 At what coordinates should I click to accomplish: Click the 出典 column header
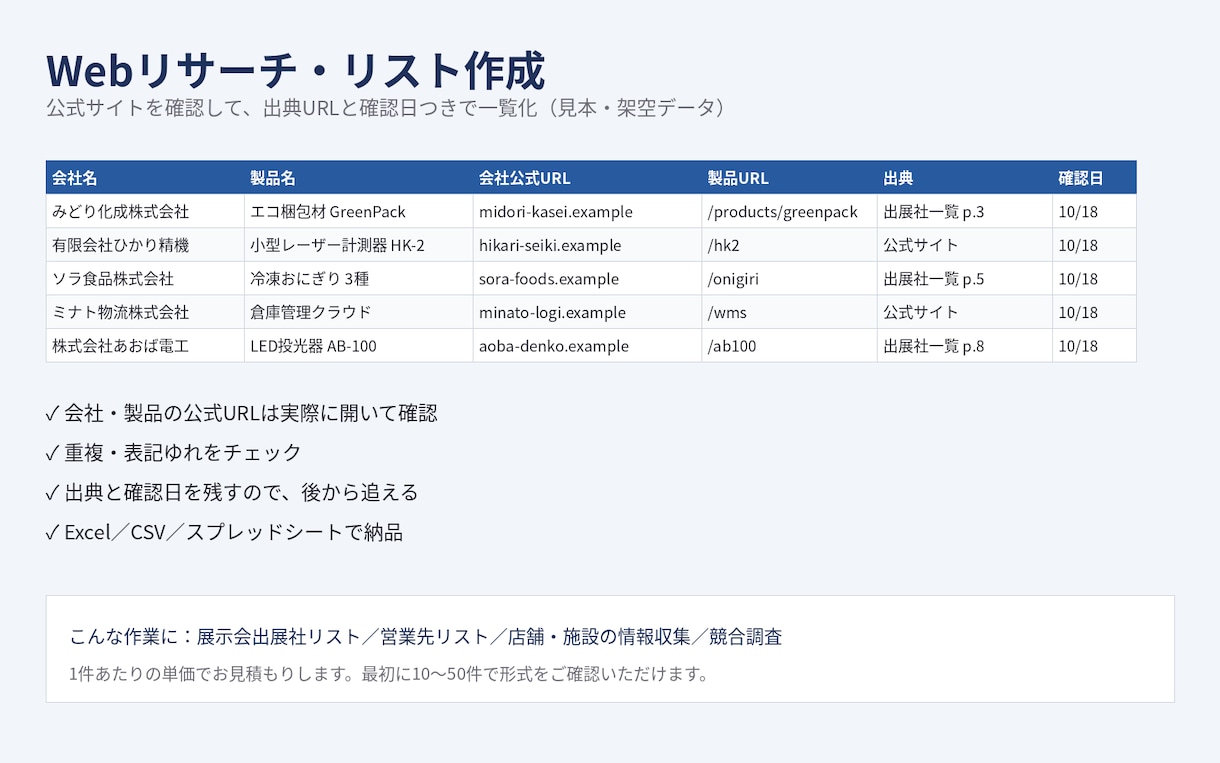click(x=965, y=178)
